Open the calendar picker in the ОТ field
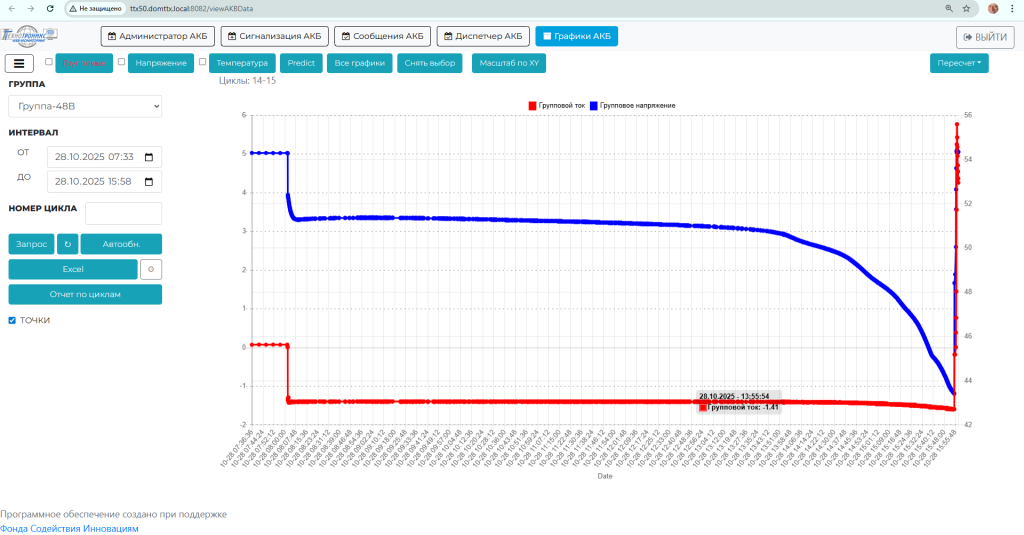1024x535 pixels. 149,157
